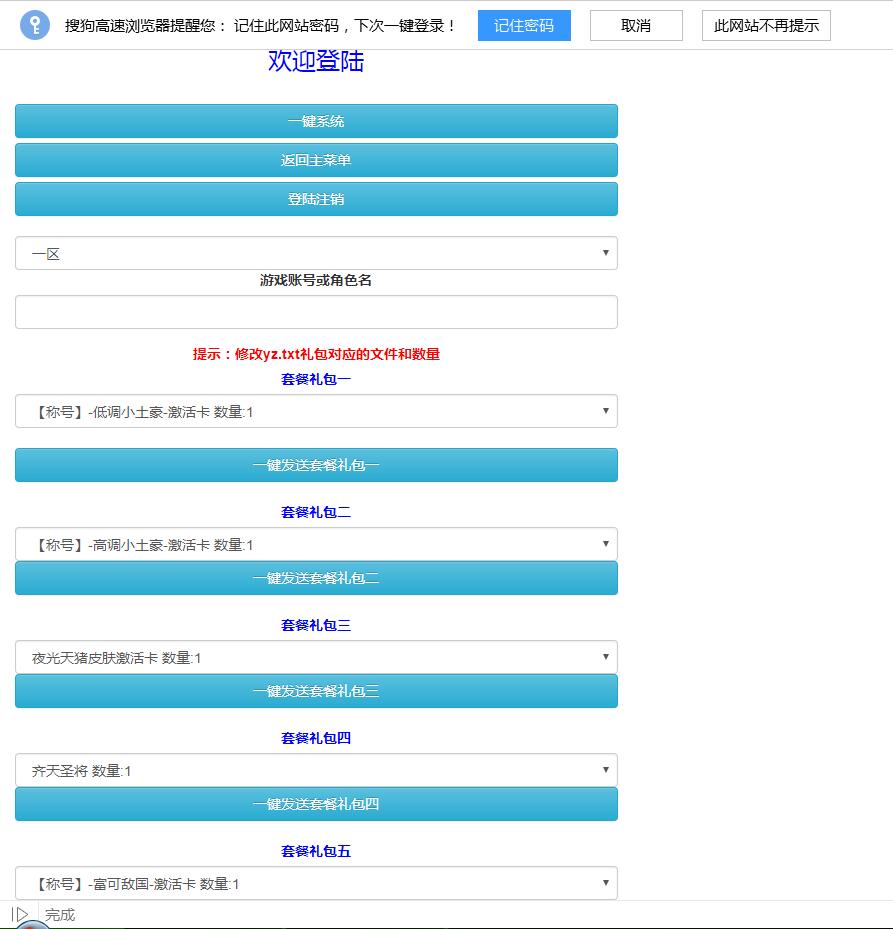Log out with 登陆注销 button

(x=316, y=199)
